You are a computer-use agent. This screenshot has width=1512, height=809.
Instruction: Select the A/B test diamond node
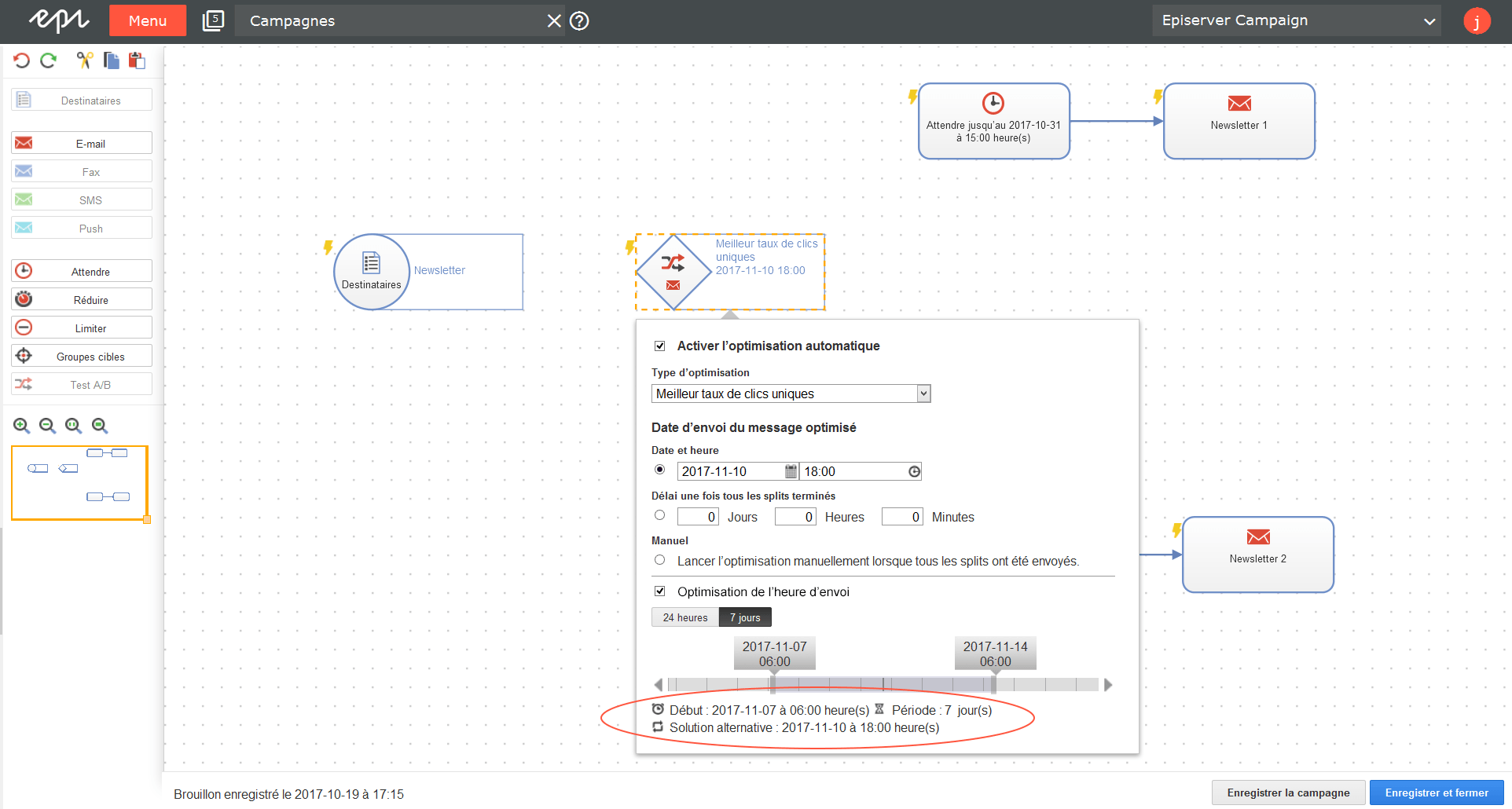pyautogui.click(x=673, y=272)
